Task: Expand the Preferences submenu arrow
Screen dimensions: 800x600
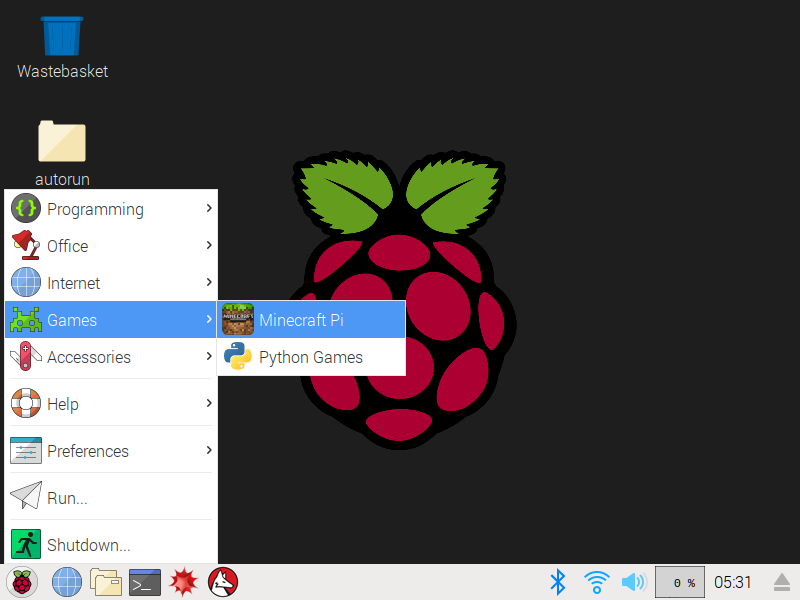Action: coord(209,451)
